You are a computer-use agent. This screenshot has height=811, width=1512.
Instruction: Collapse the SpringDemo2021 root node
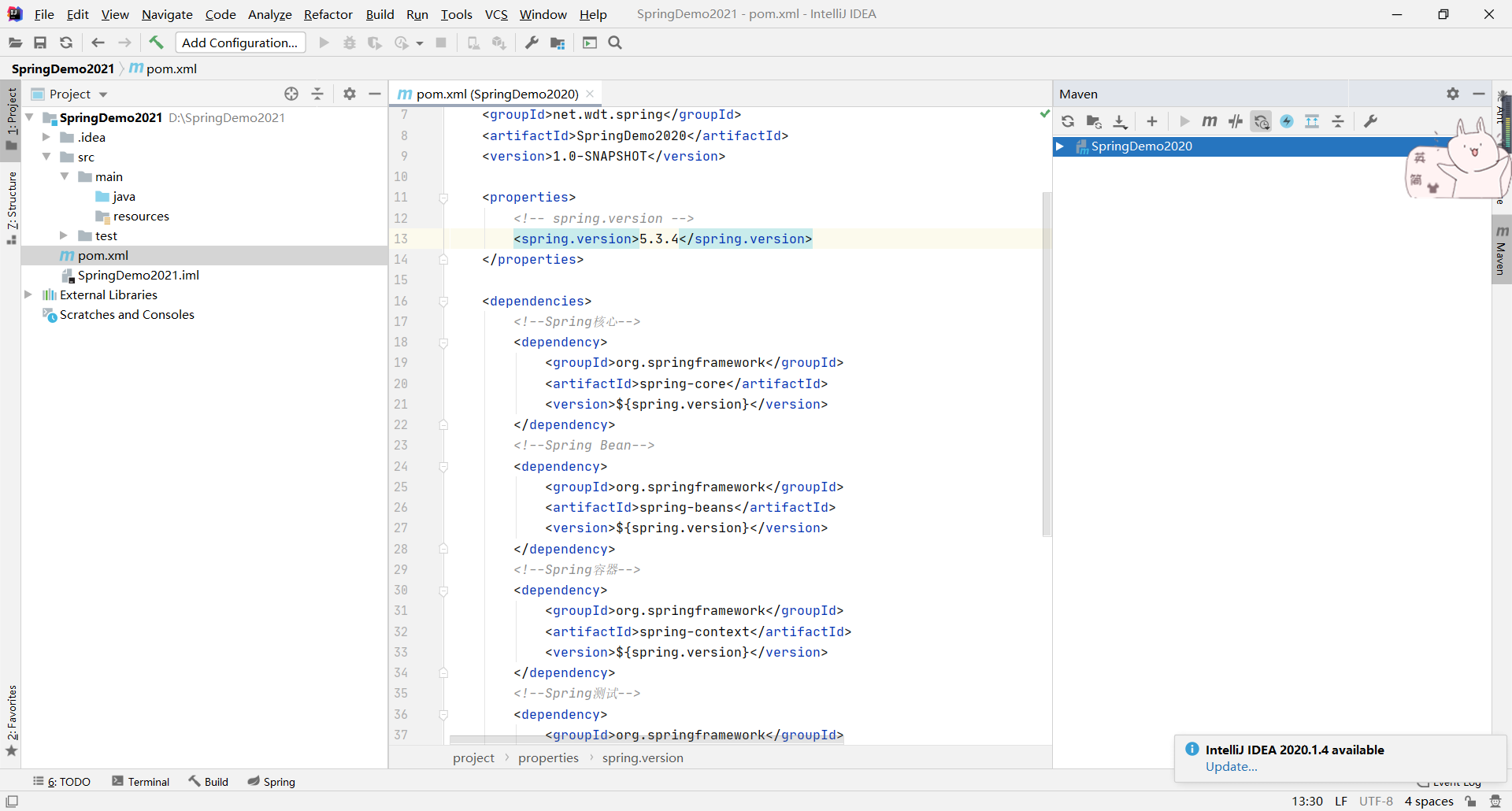pyautogui.click(x=29, y=117)
